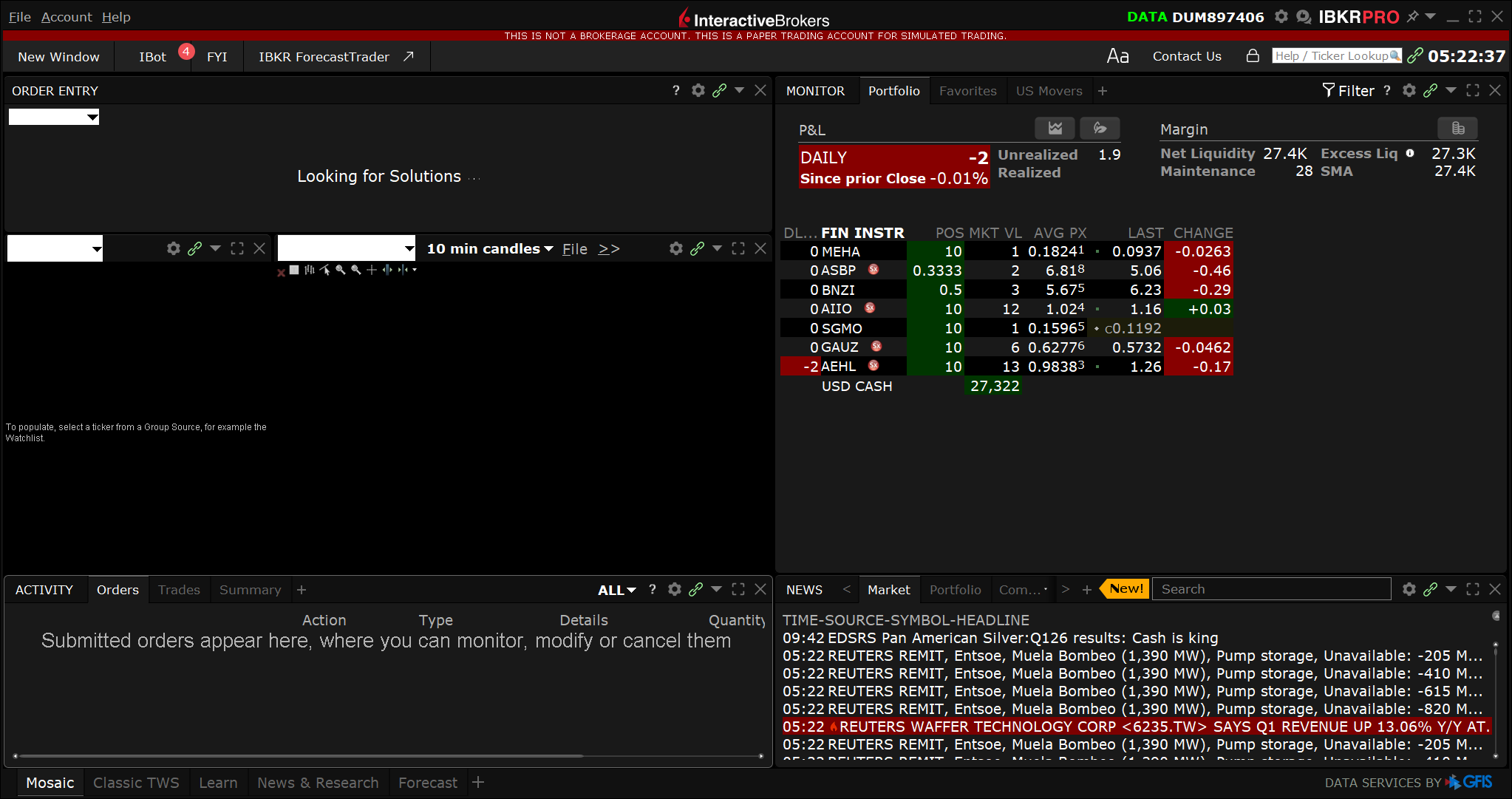Maximize the Monitor panel

(x=1473, y=90)
